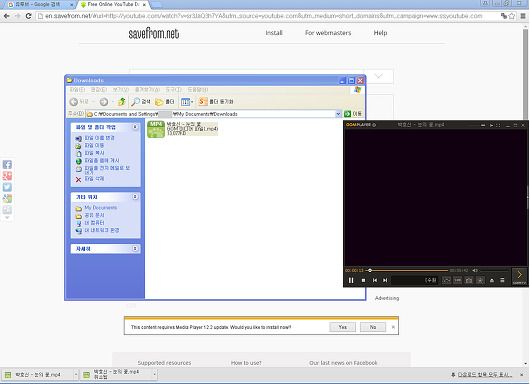The width and height of the screenshot is (530, 384).
Task: Click No on the Media Player update banner
Action: (373, 327)
